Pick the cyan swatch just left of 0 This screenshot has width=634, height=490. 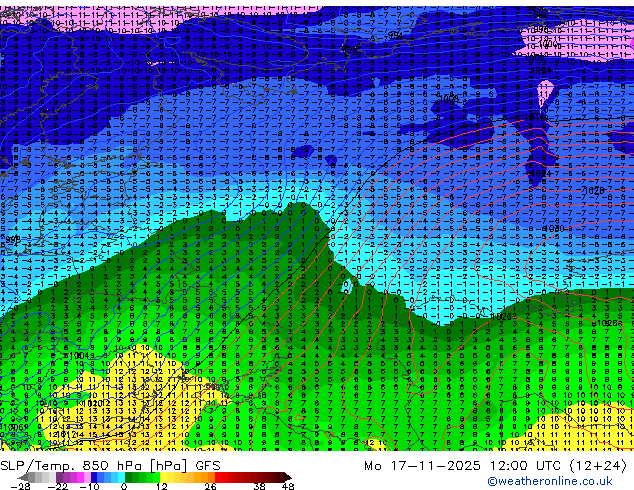click(x=121, y=477)
